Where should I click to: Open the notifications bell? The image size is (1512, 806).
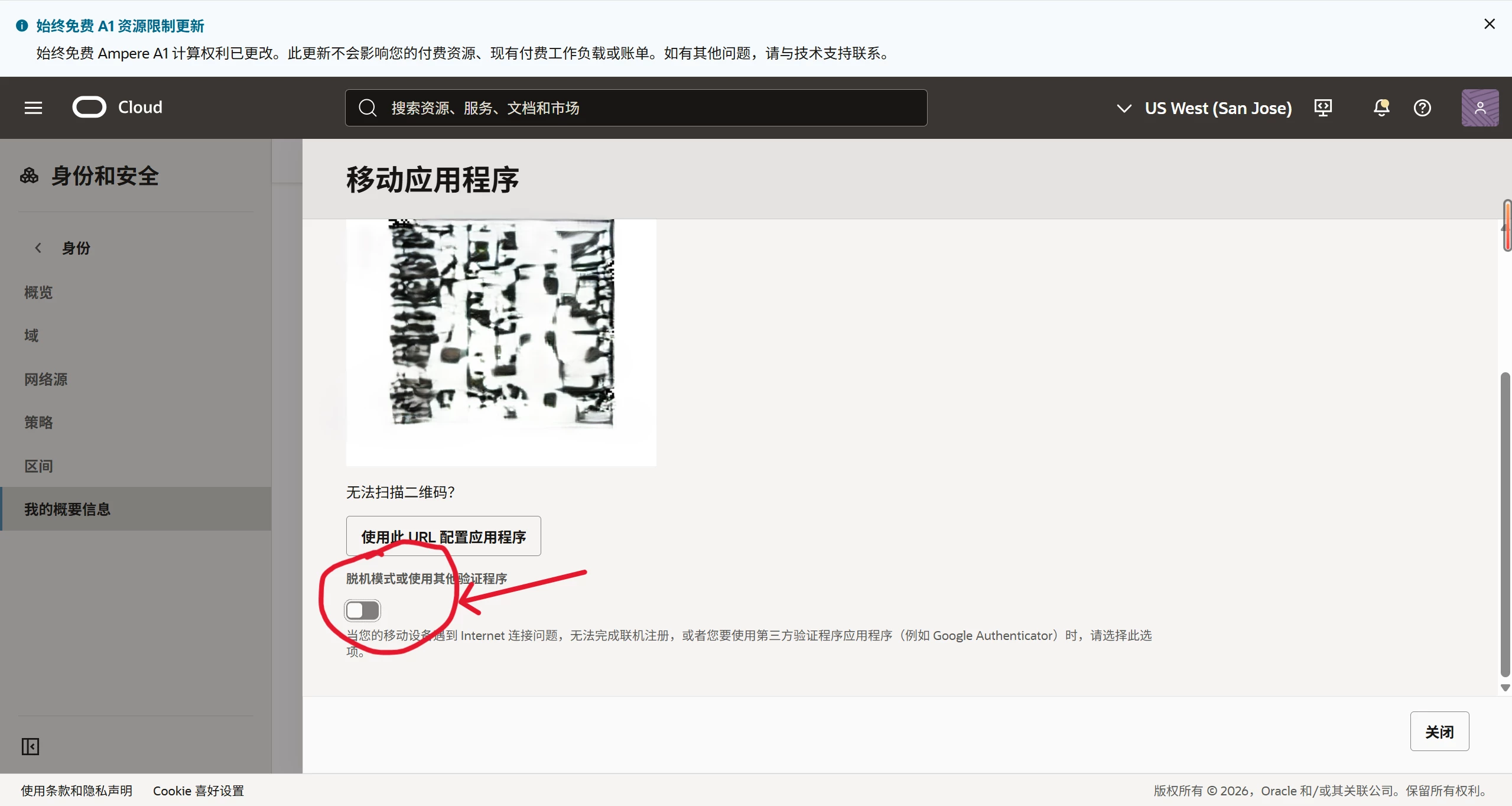pyautogui.click(x=1381, y=108)
